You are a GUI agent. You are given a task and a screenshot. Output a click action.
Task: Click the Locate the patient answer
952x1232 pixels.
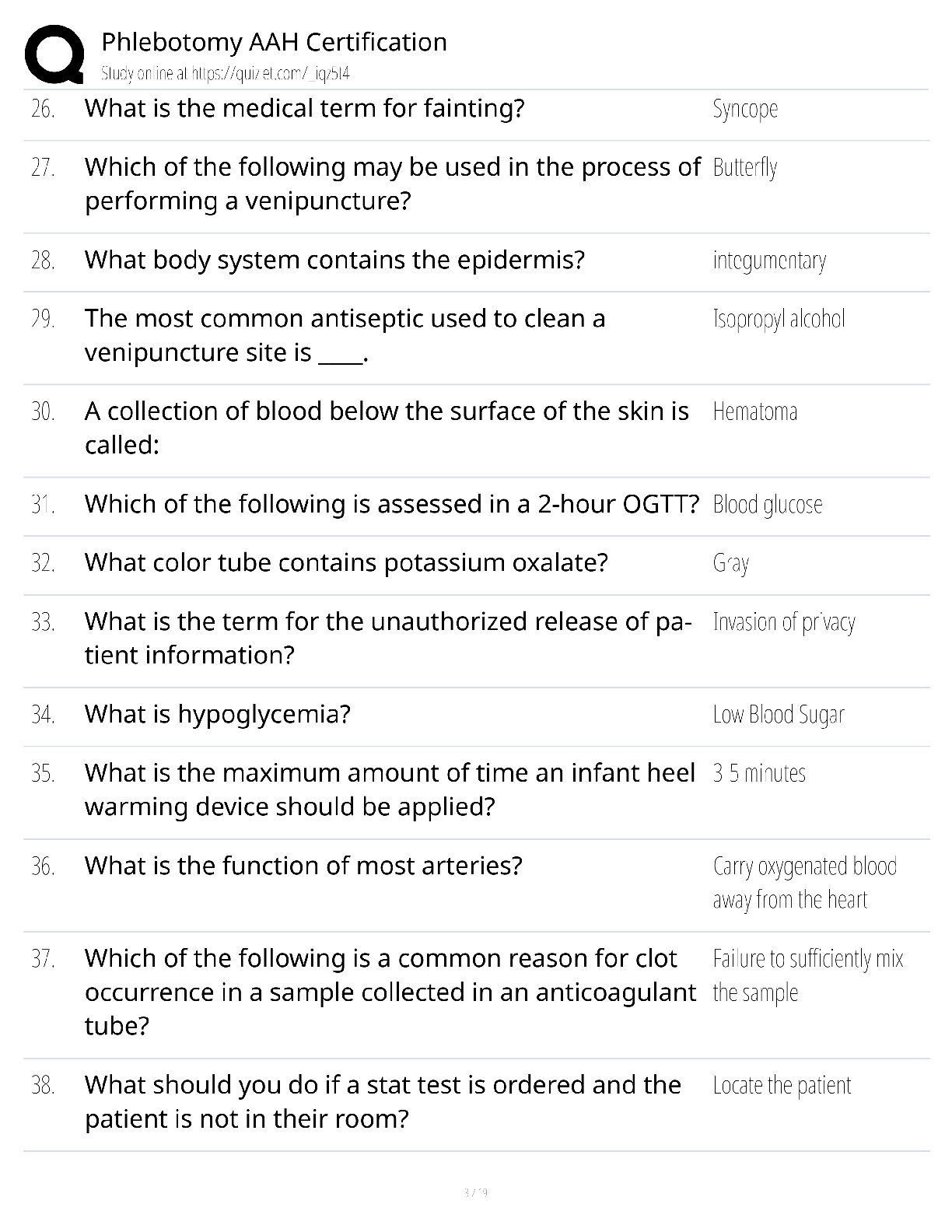pyautogui.click(x=782, y=1086)
